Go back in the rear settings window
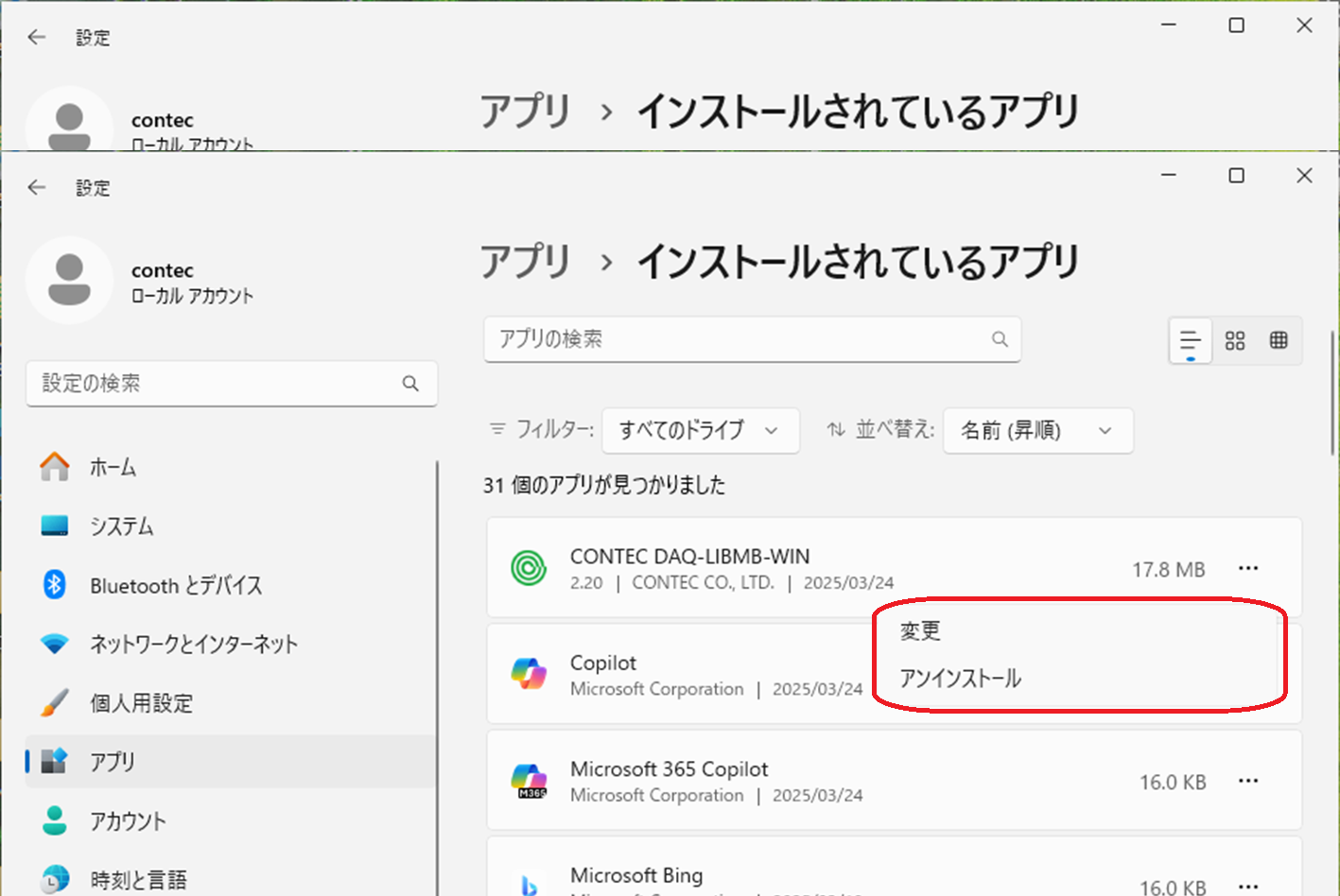 [x=37, y=37]
